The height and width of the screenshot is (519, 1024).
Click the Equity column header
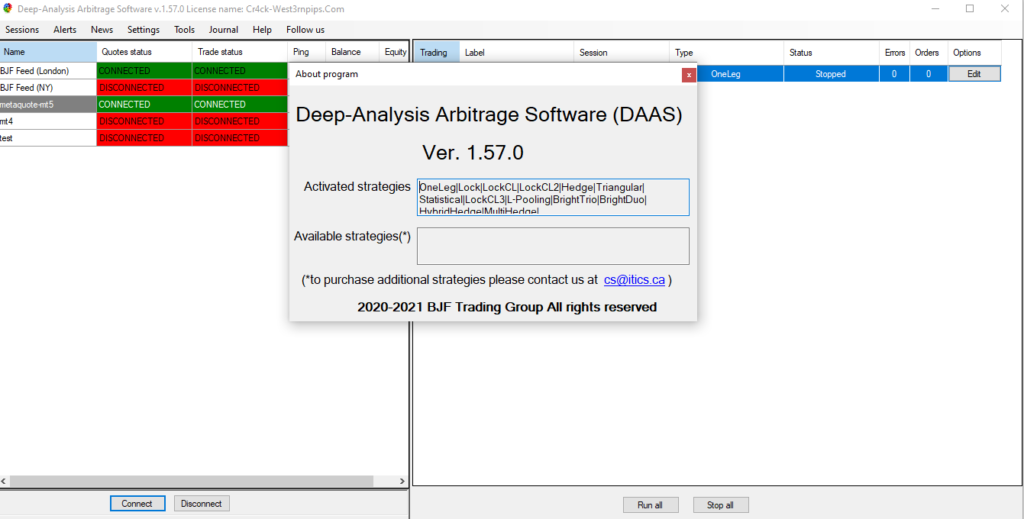394,52
